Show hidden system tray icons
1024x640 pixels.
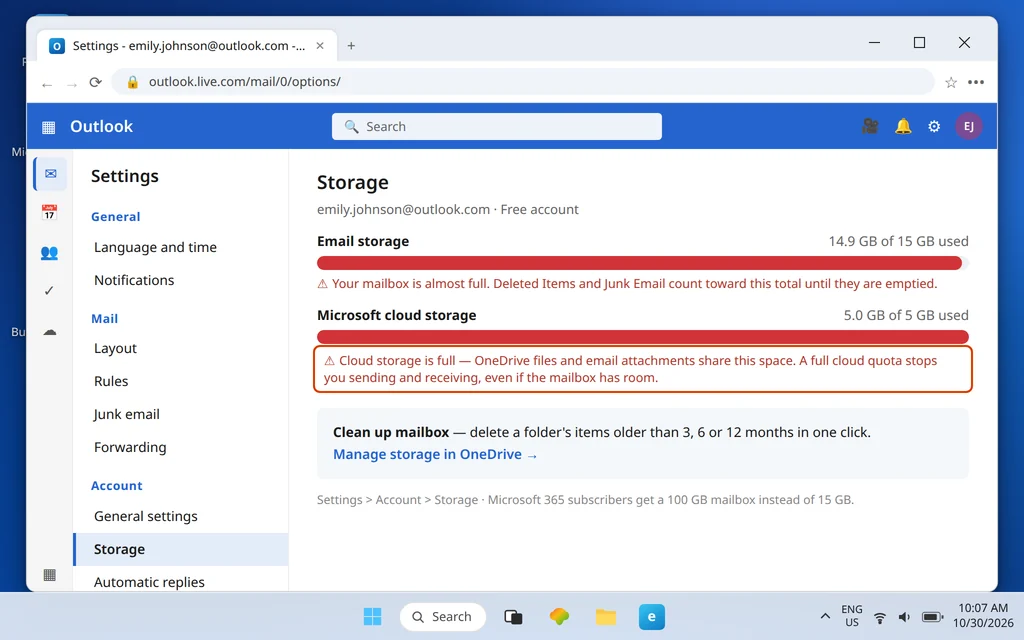(825, 616)
